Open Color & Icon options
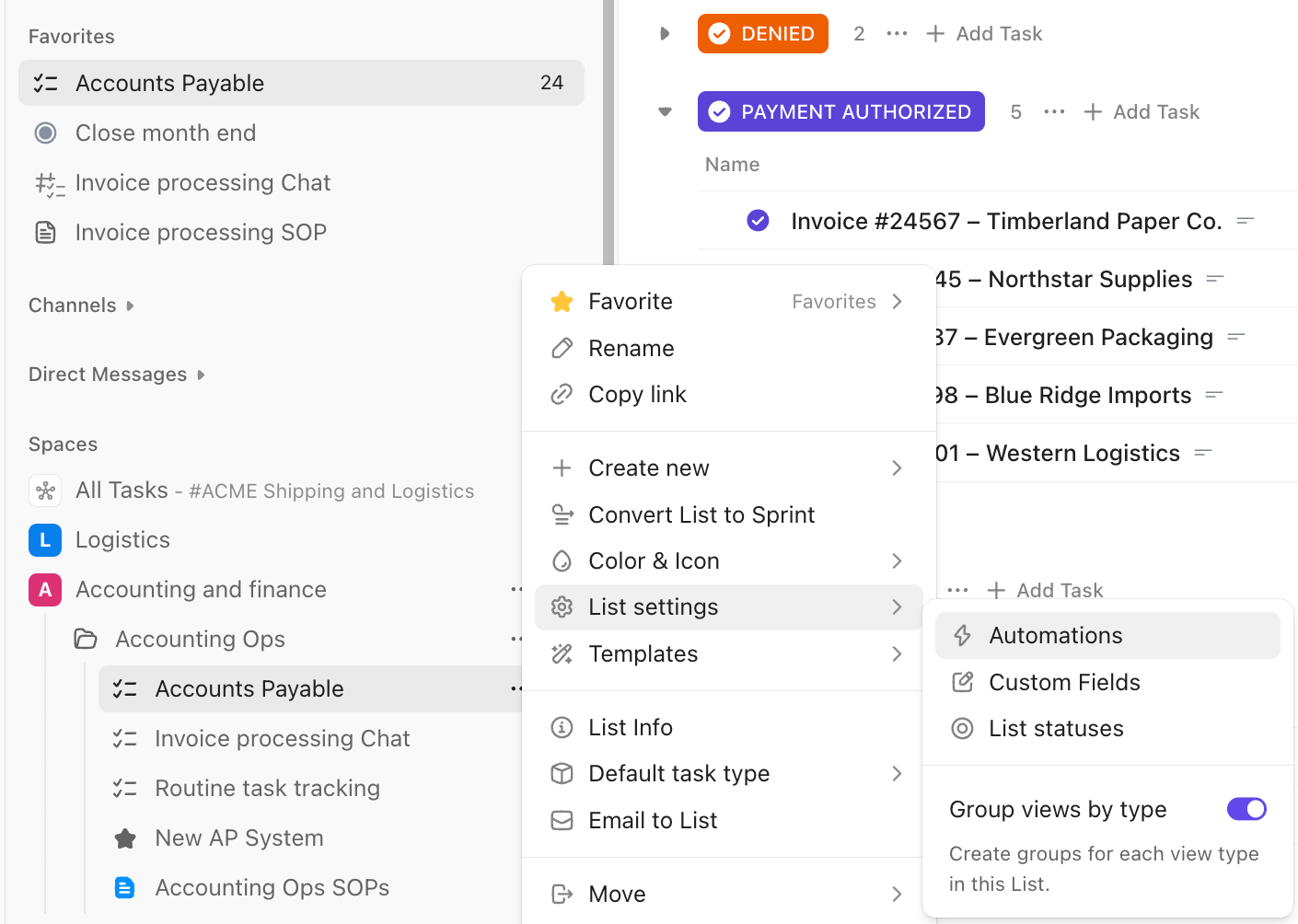The width and height of the screenshot is (1298, 924). pyautogui.click(x=655, y=560)
